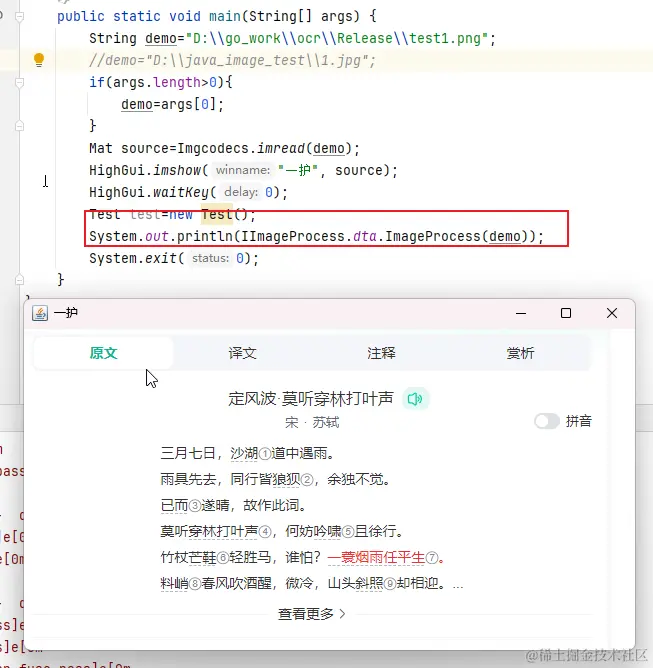Switch to the 译文 tab
This screenshot has width=653, height=668.
pos(242,353)
